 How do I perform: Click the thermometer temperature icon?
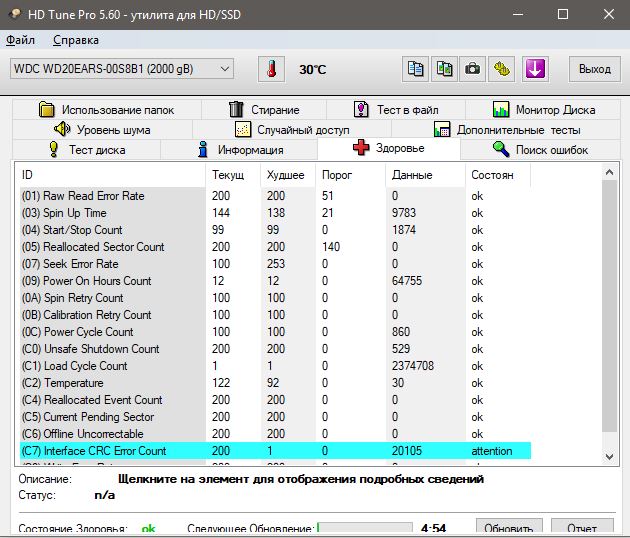click(x=272, y=69)
